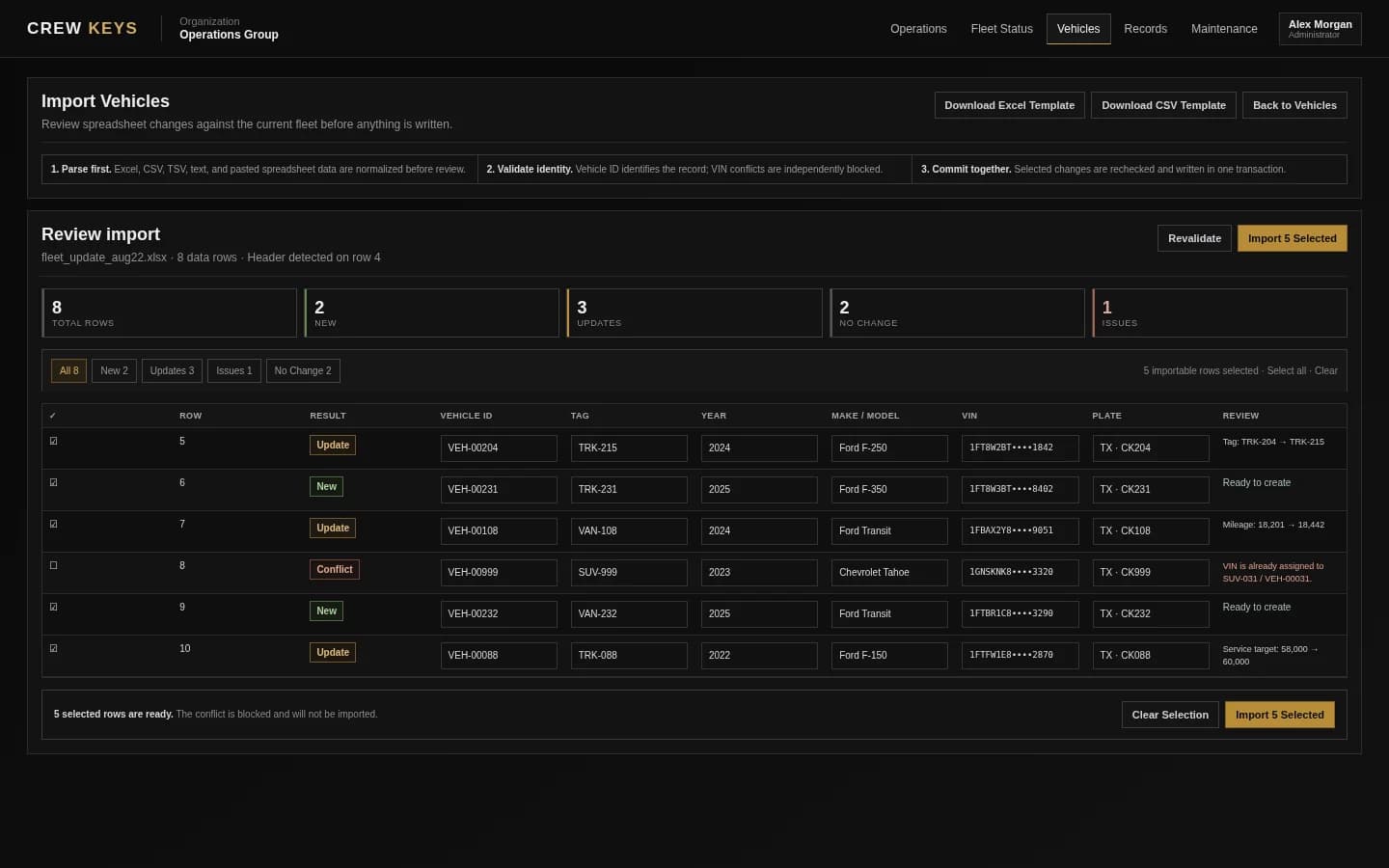
Task: Click the 8 Total Rows summary card
Action: pos(169,312)
